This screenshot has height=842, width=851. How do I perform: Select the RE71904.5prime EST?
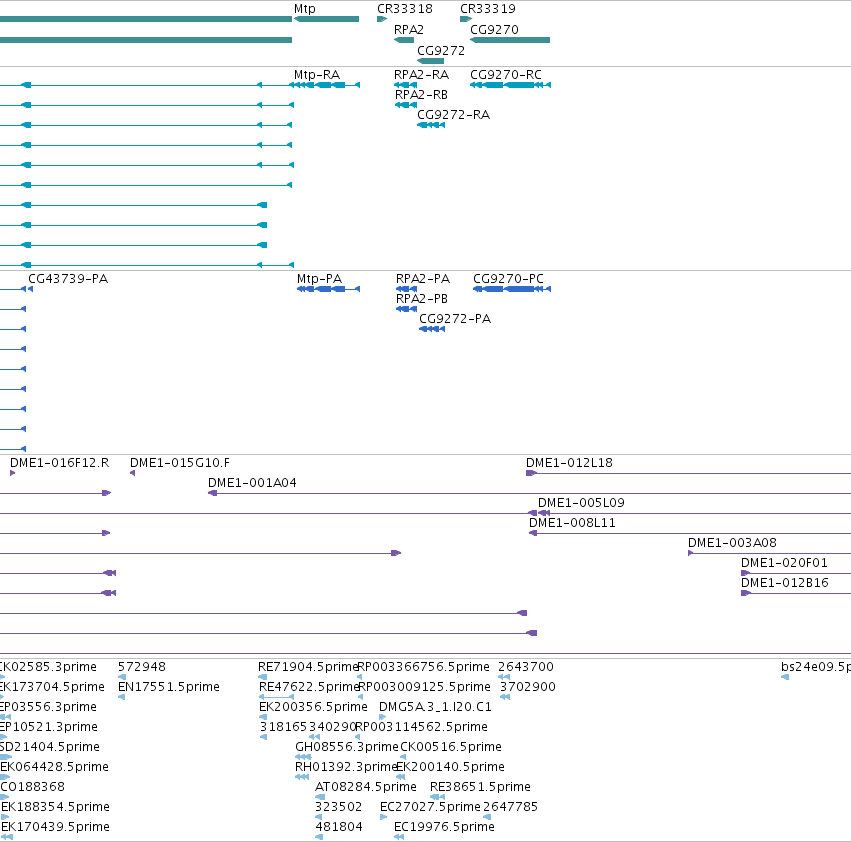click(263, 678)
